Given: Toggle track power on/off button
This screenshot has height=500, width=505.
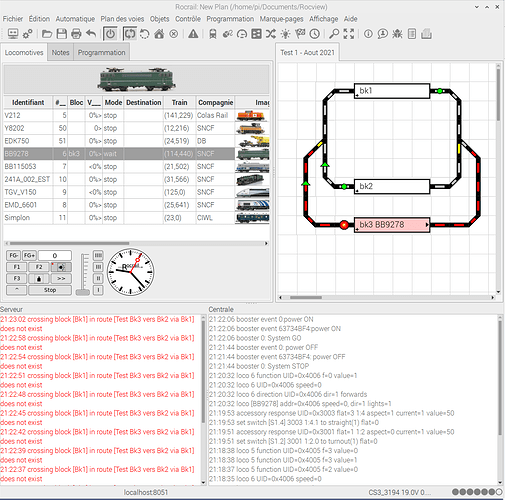Looking at the screenshot, I should (110, 34).
